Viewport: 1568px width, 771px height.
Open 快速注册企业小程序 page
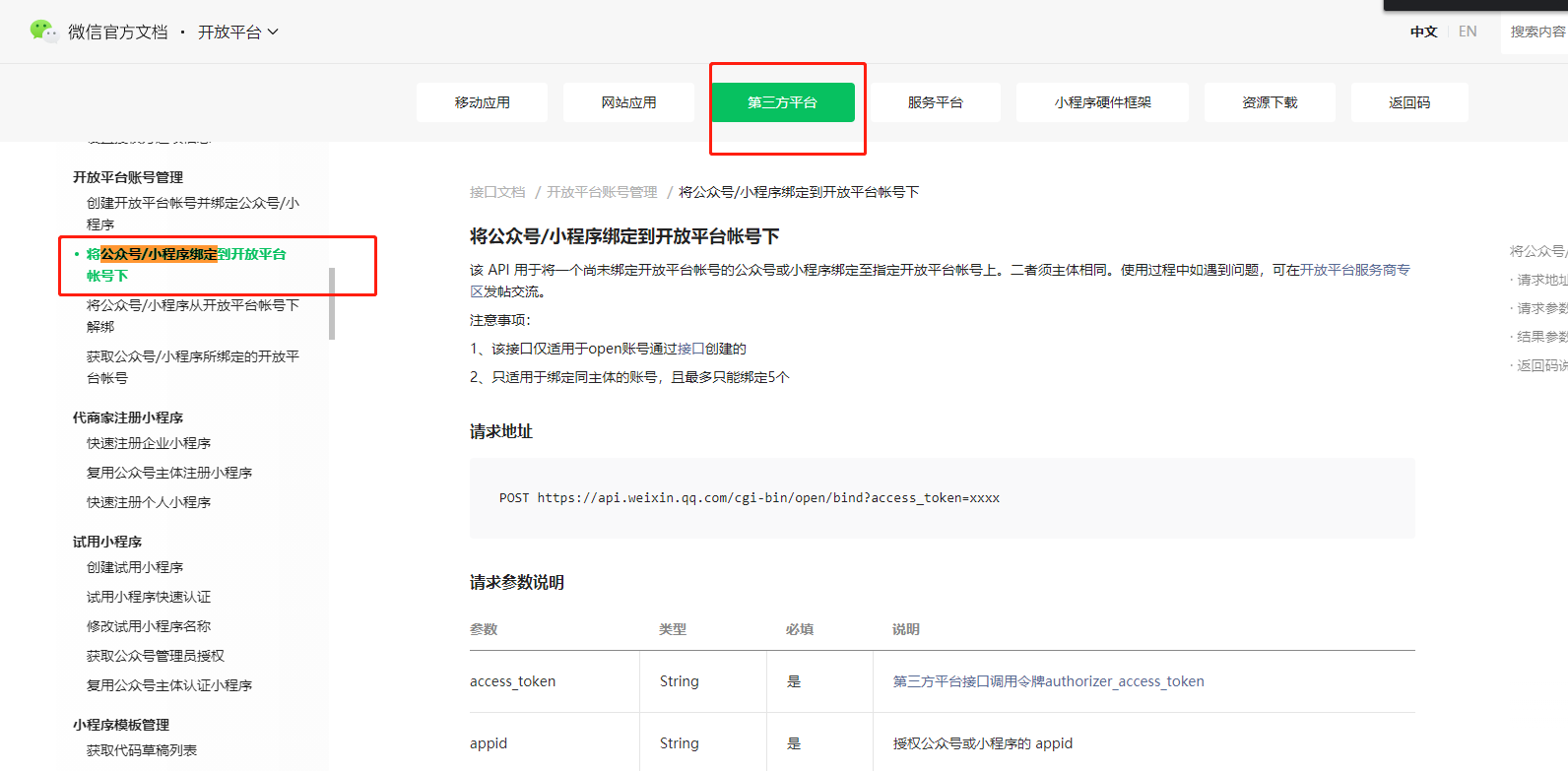tap(149, 443)
